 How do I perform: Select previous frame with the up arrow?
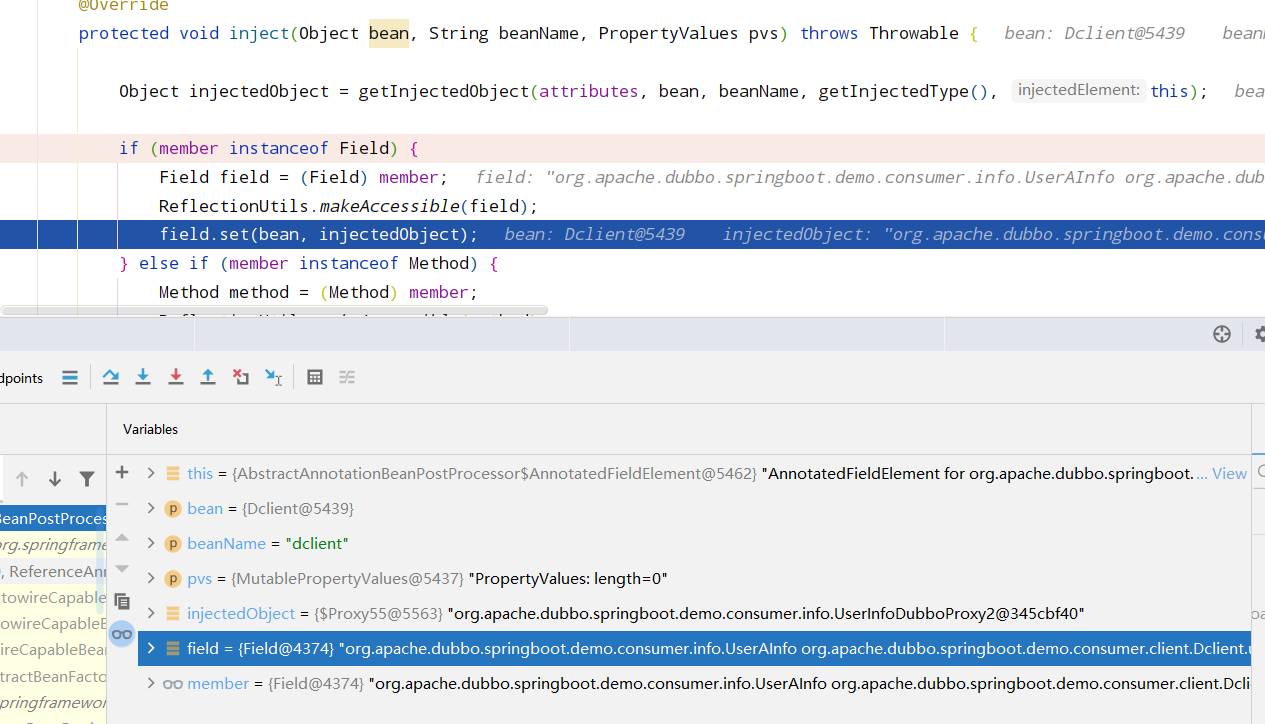pyautogui.click(x=22, y=479)
